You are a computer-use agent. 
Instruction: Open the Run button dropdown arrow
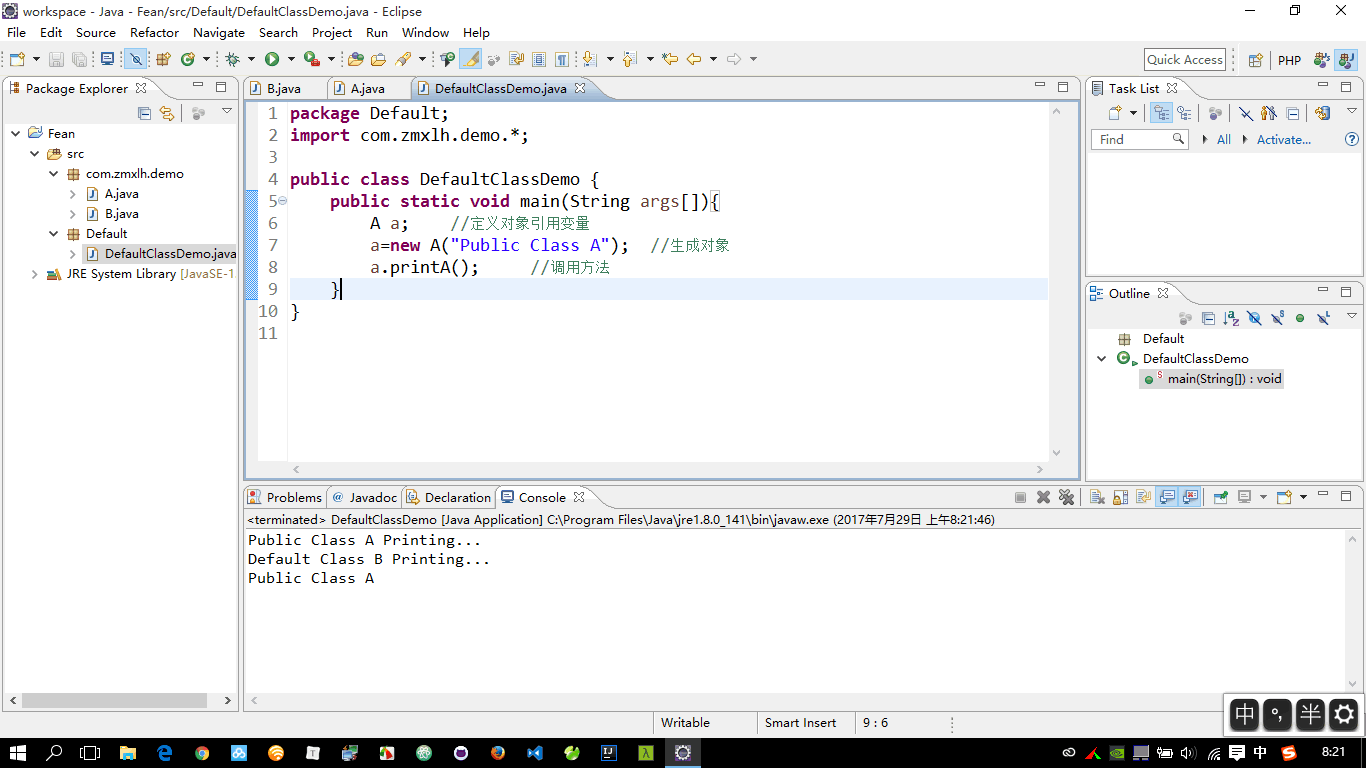pos(291,59)
